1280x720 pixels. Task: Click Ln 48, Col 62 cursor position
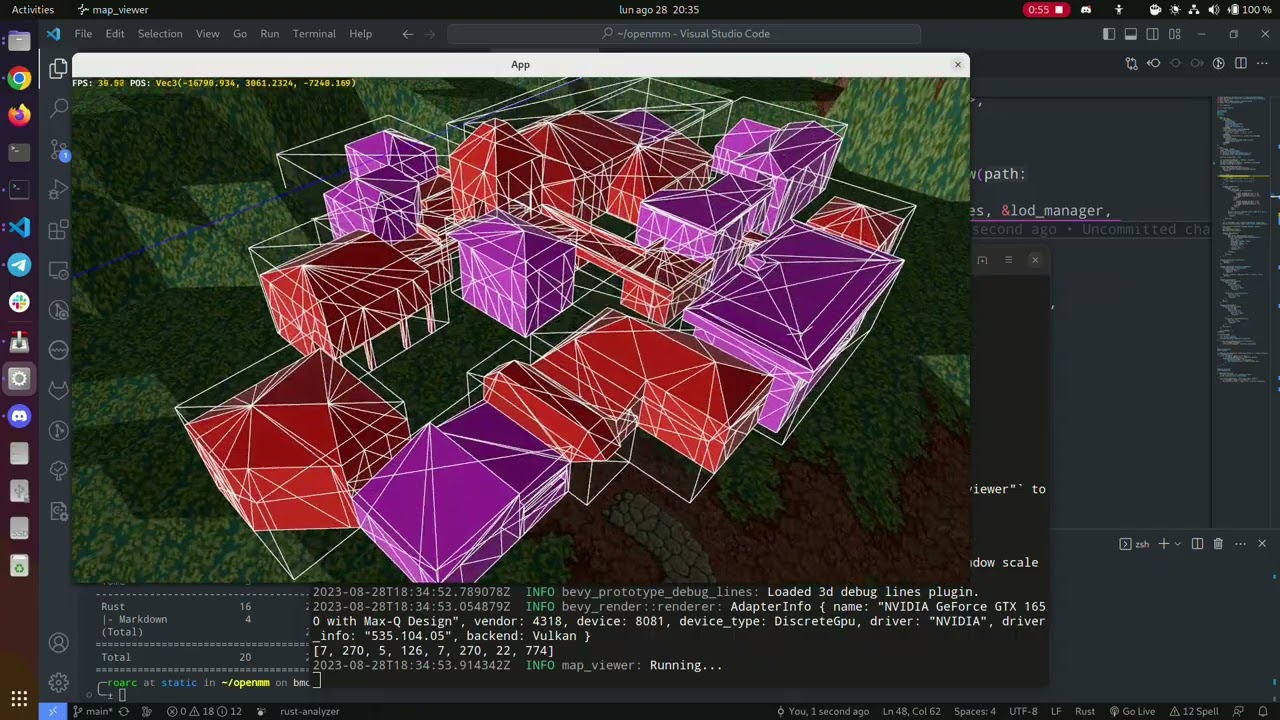(x=911, y=711)
